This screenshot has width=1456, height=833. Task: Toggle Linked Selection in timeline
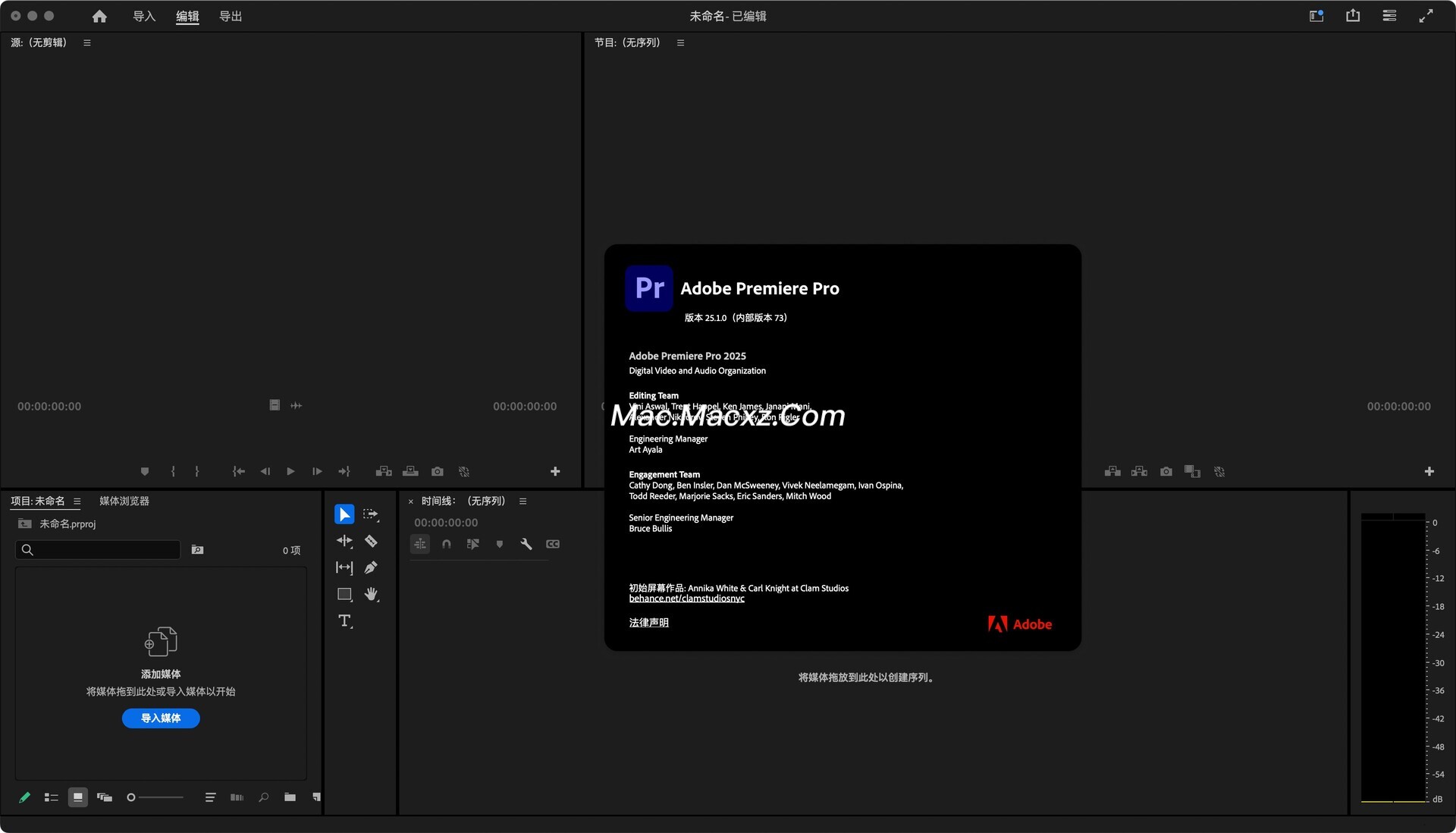[473, 544]
